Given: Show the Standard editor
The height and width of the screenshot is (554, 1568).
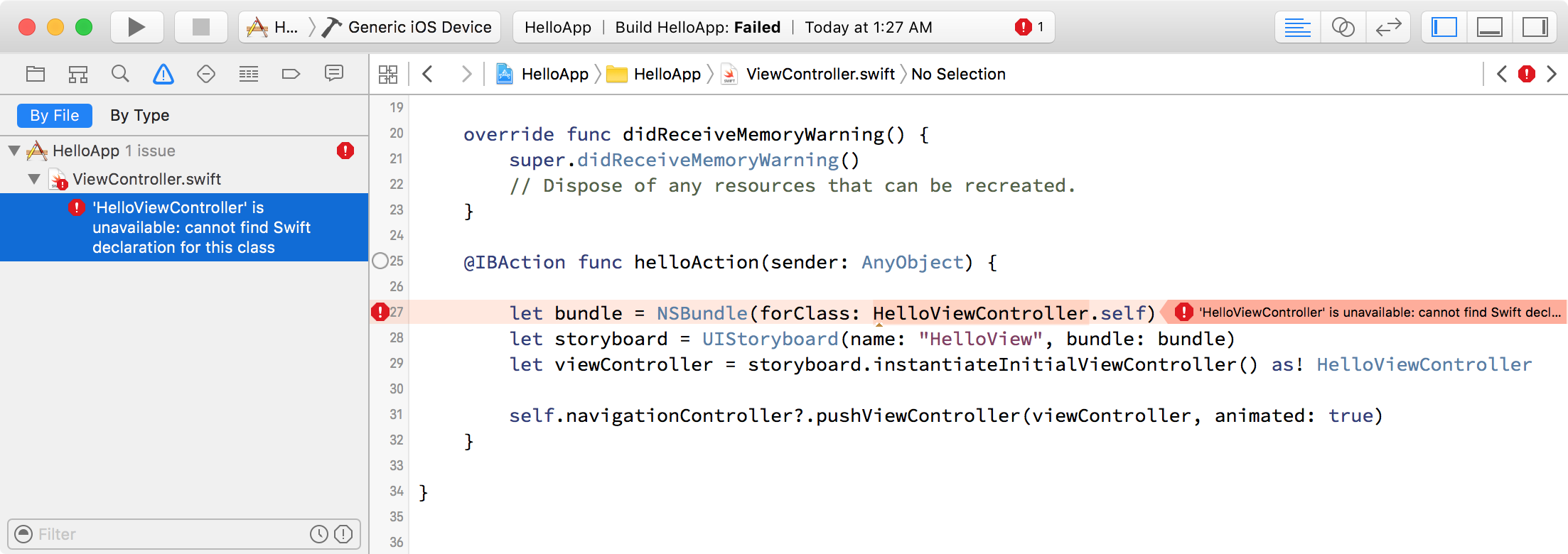Looking at the screenshot, I should (x=1297, y=27).
